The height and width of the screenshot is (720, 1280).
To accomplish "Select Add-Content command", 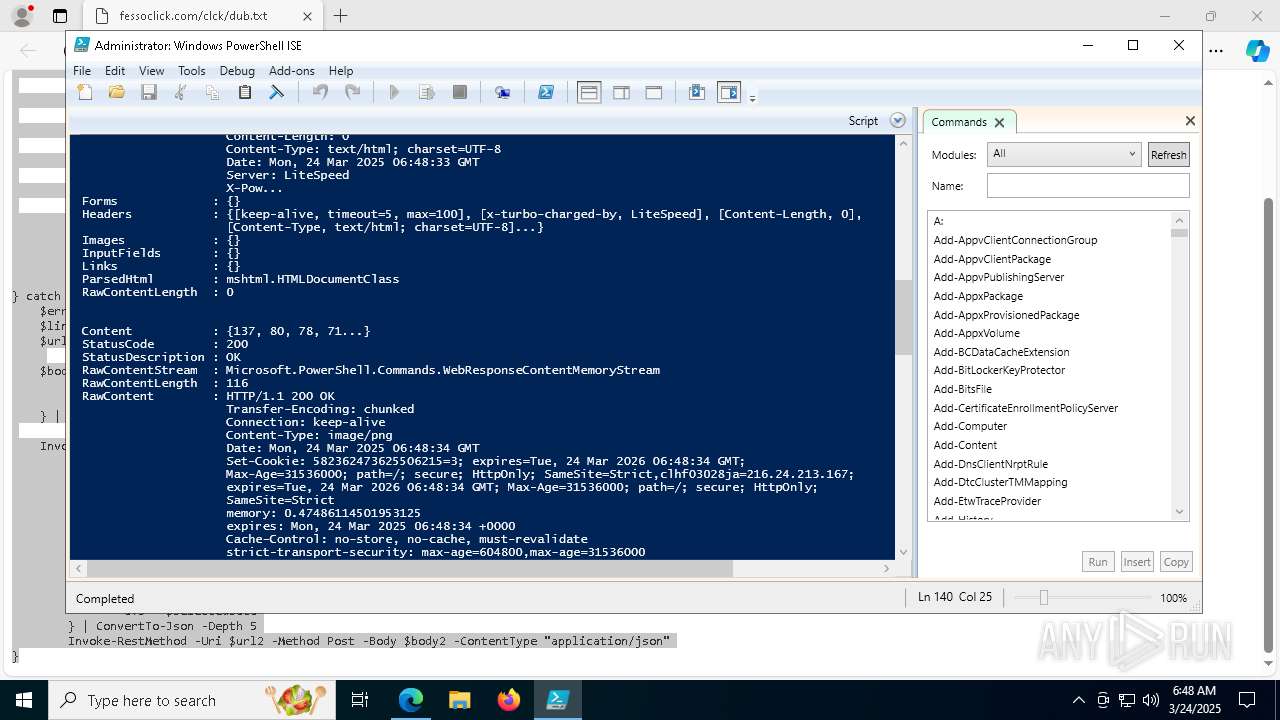I will click(965, 445).
